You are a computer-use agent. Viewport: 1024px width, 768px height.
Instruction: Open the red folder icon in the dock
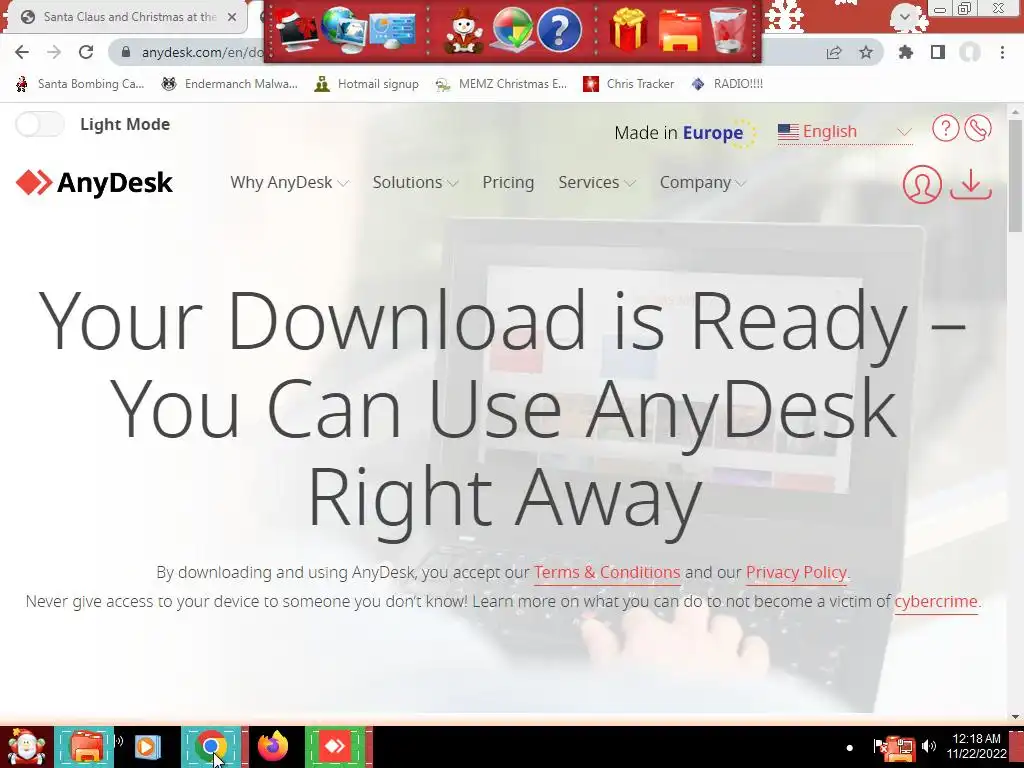tap(680, 31)
